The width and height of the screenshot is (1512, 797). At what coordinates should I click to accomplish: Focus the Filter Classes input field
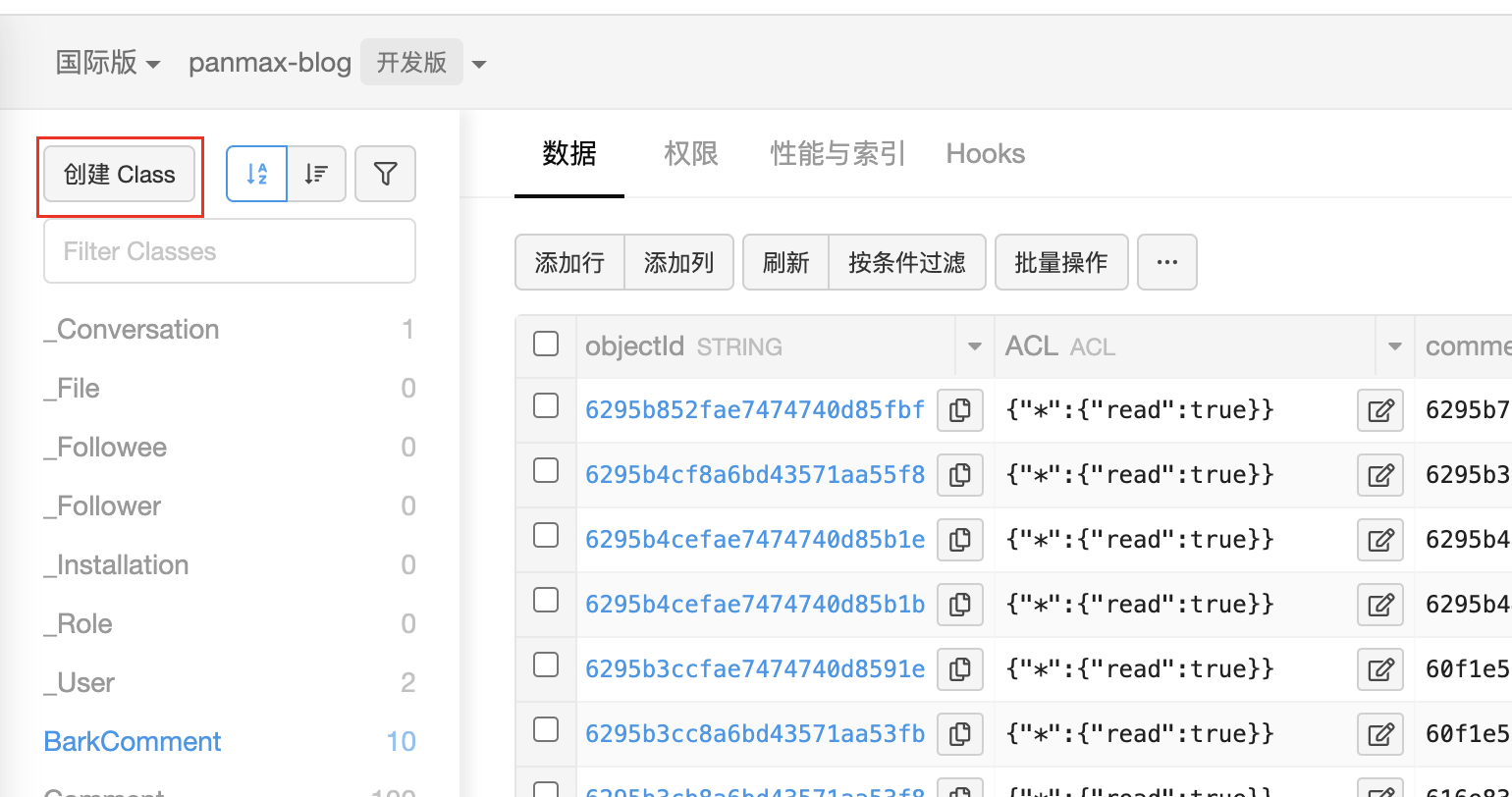[x=230, y=251]
